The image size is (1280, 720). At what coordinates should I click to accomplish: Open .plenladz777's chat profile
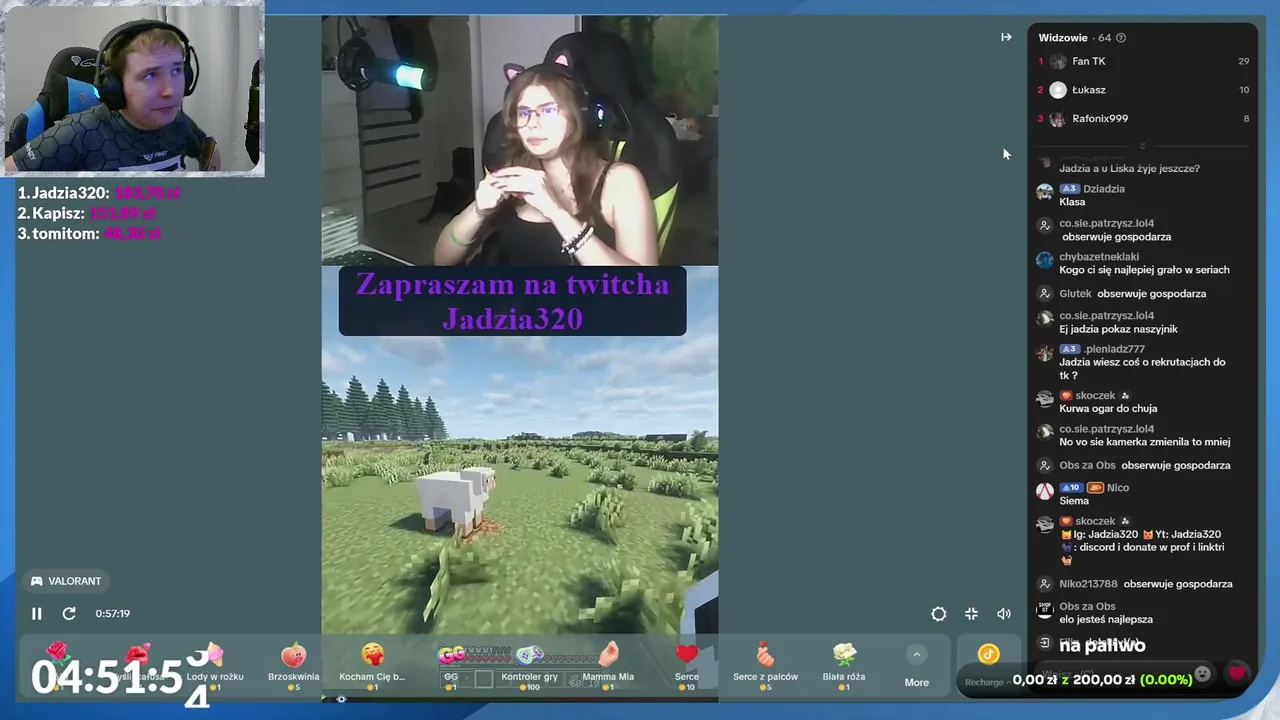(1114, 349)
